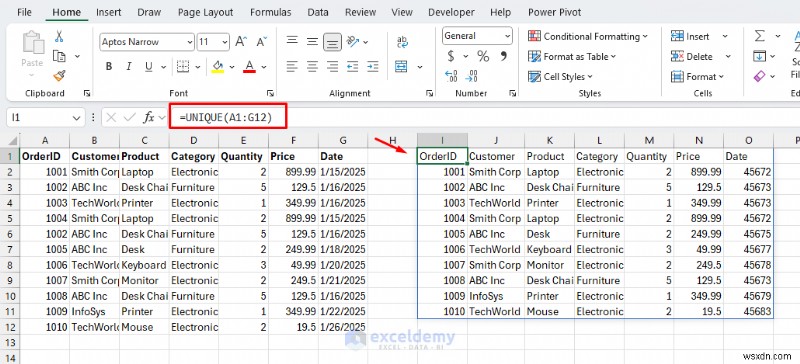Select column D header

click(x=194, y=140)
